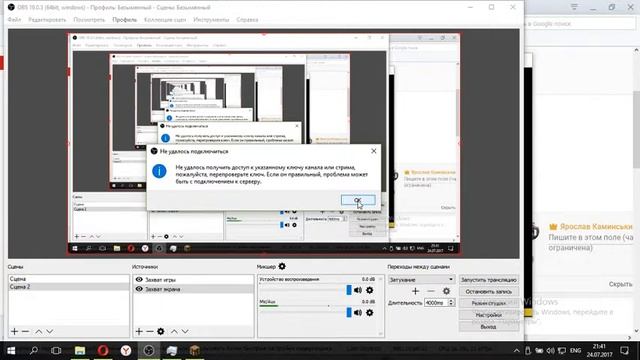Open the Windows Start menu
The image size is (640, 360).
click(x=11, y=351)
